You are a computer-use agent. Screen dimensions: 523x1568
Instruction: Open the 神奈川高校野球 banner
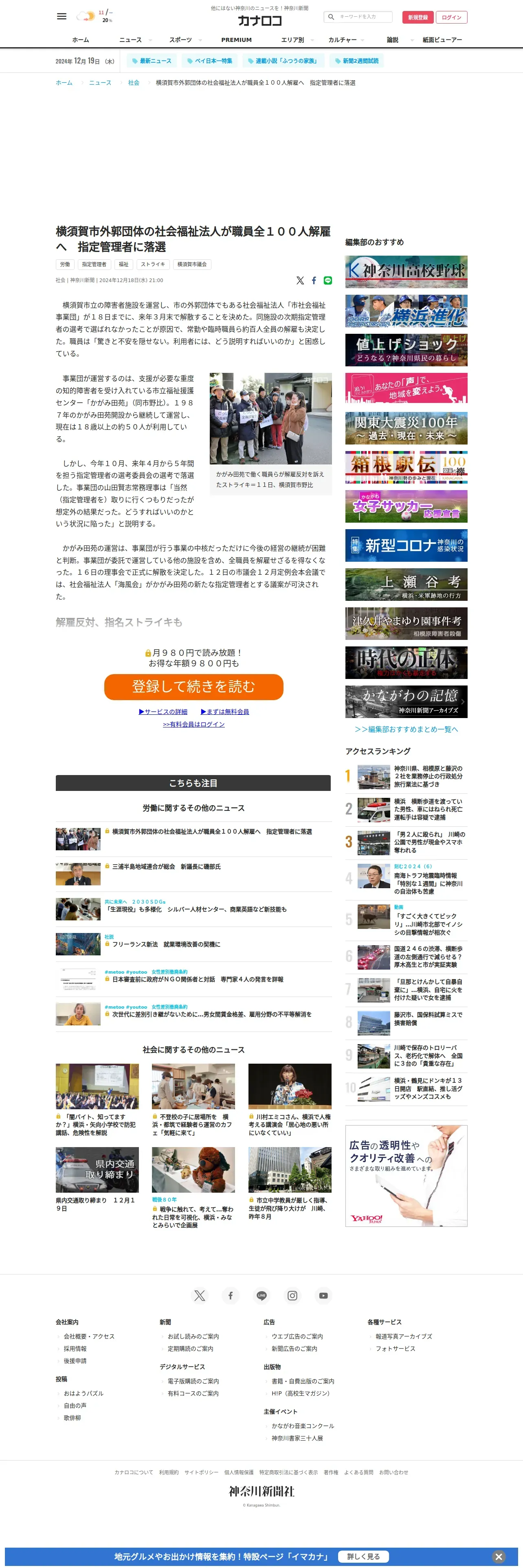tap(406, 272)
